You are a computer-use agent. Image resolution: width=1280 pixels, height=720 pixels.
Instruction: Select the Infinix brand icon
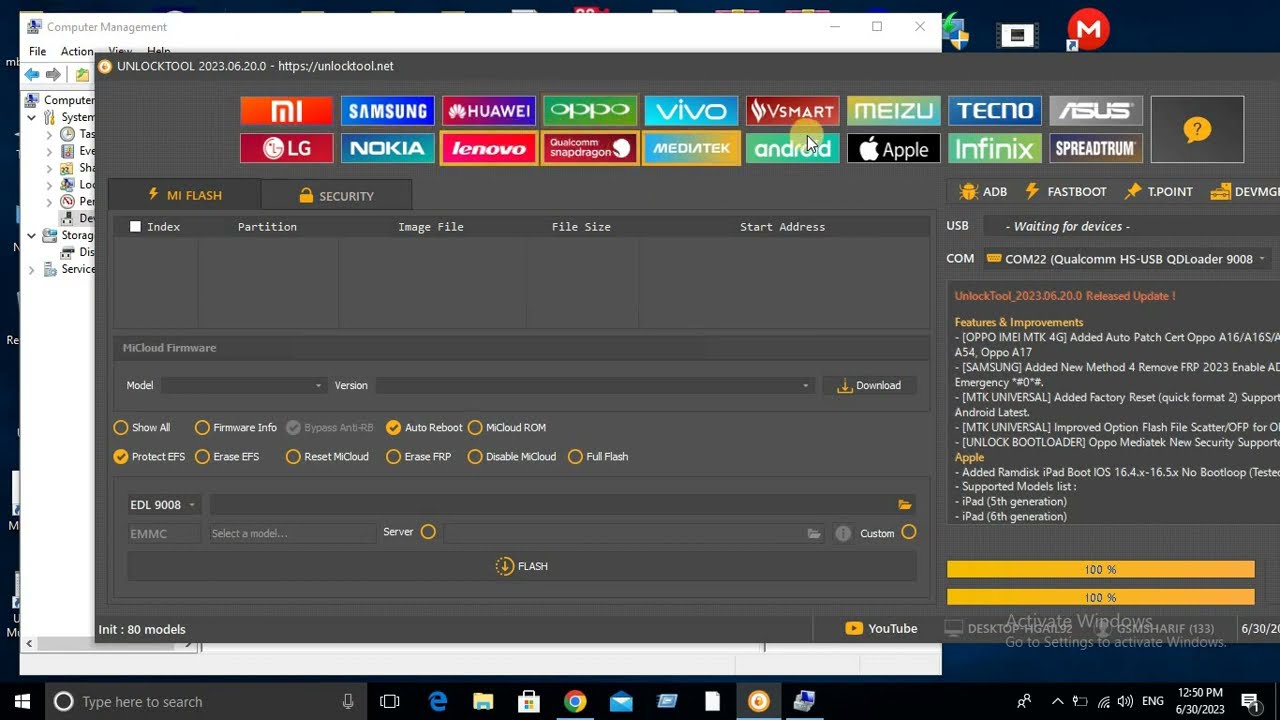coord(995,149)
